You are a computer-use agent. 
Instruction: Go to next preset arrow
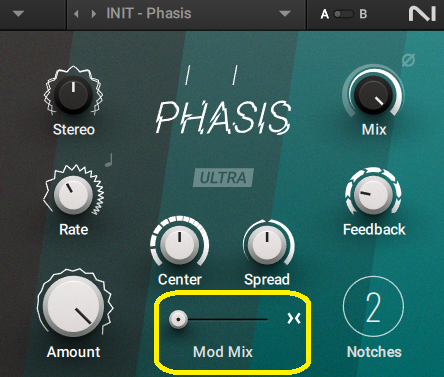coord(94,14)
